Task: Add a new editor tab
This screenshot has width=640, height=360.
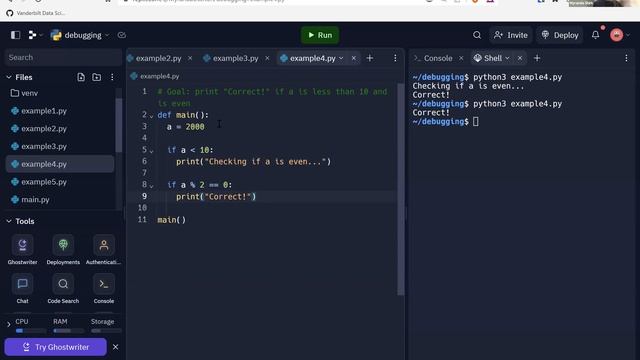Action: click(370, 58)
